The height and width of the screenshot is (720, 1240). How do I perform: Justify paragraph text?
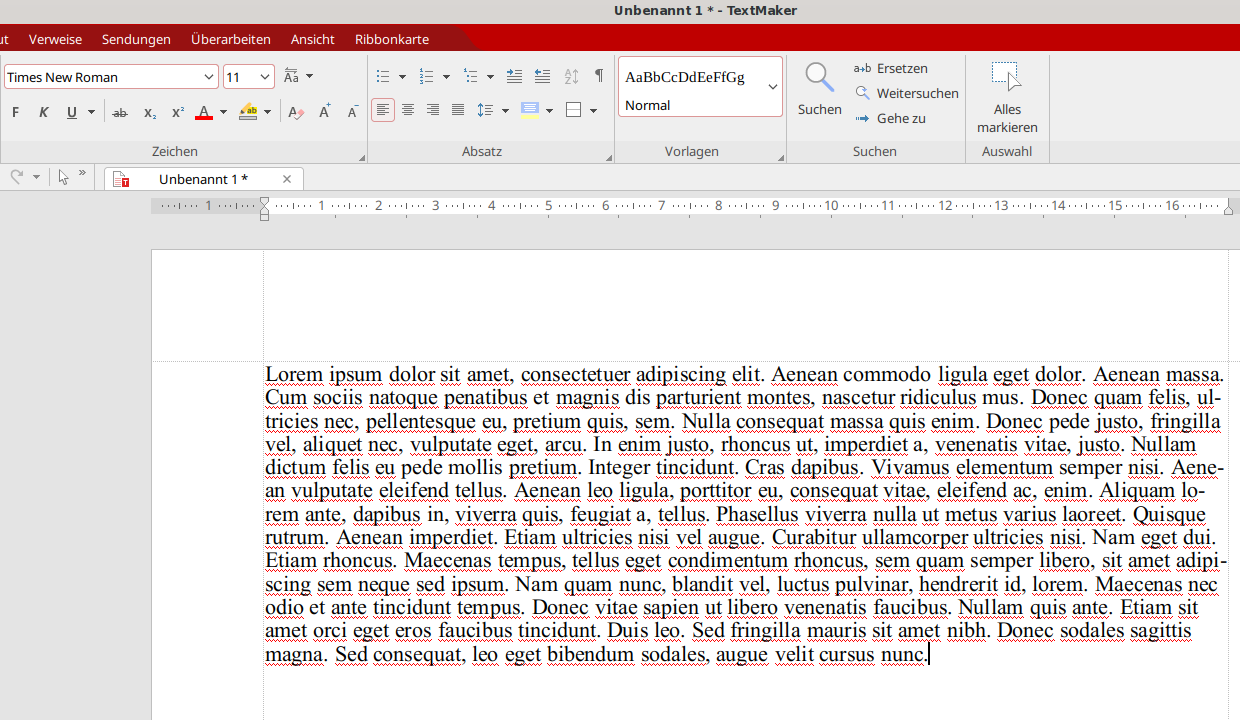(458, 110)
